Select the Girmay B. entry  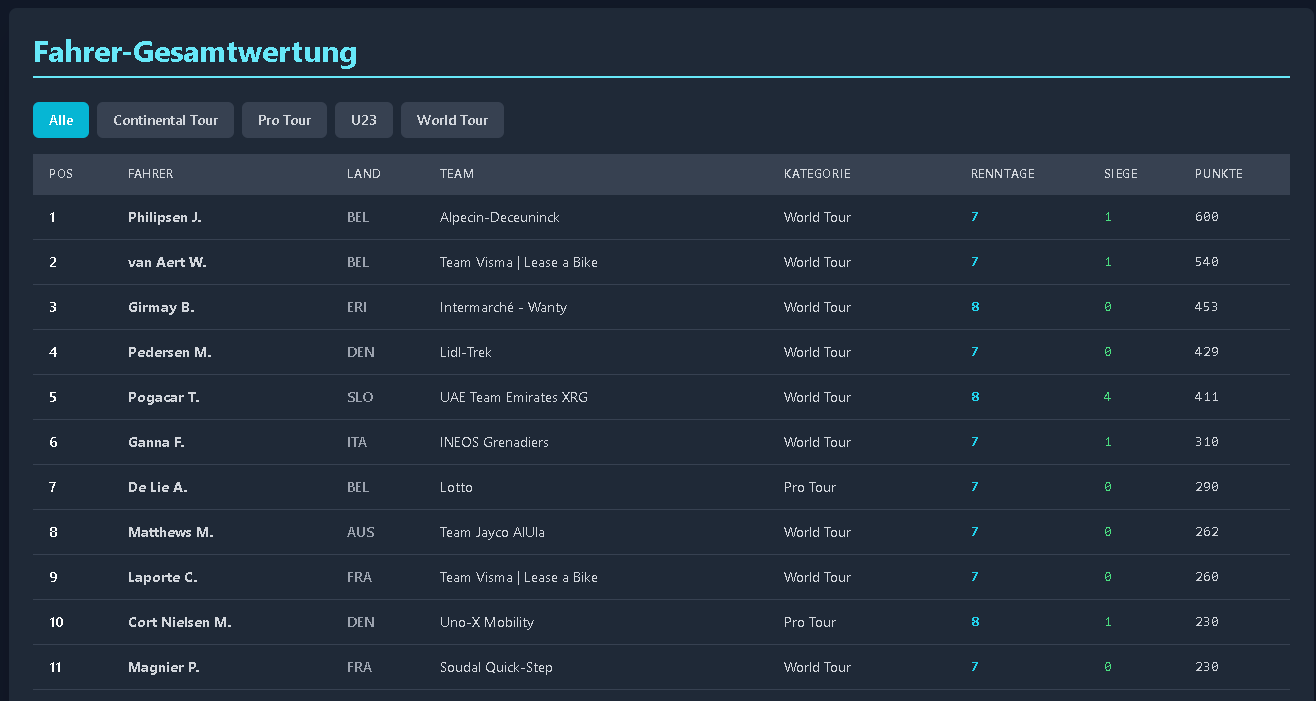point(160,307)
